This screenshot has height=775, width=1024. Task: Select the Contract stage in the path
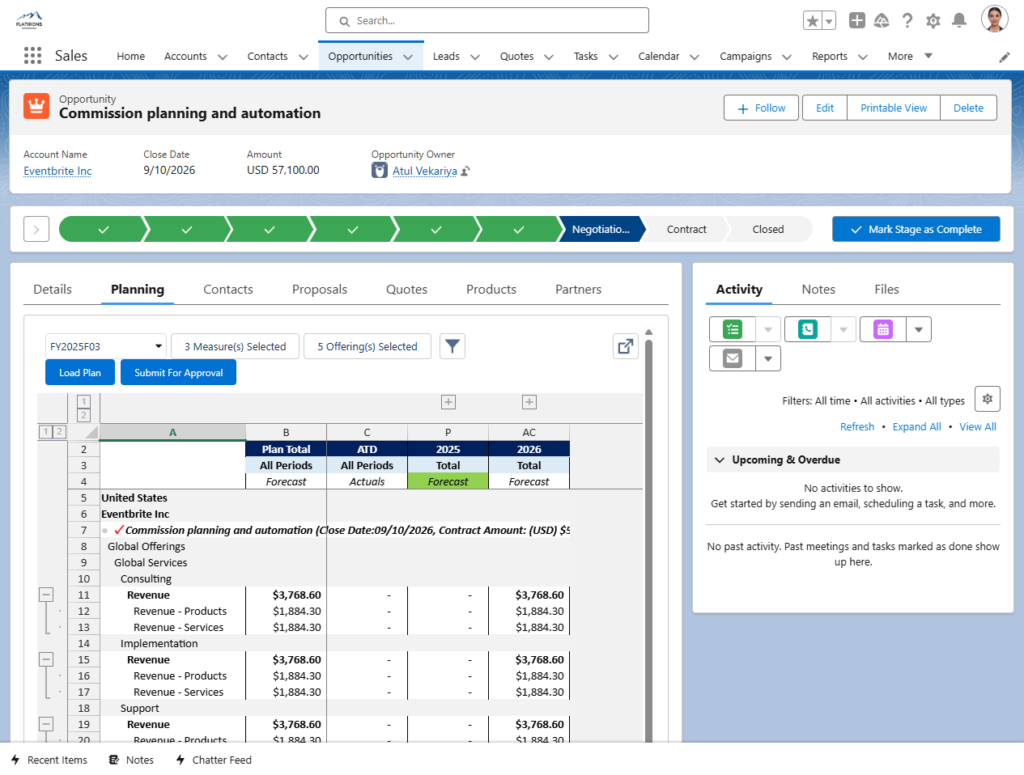pos(686,229)
